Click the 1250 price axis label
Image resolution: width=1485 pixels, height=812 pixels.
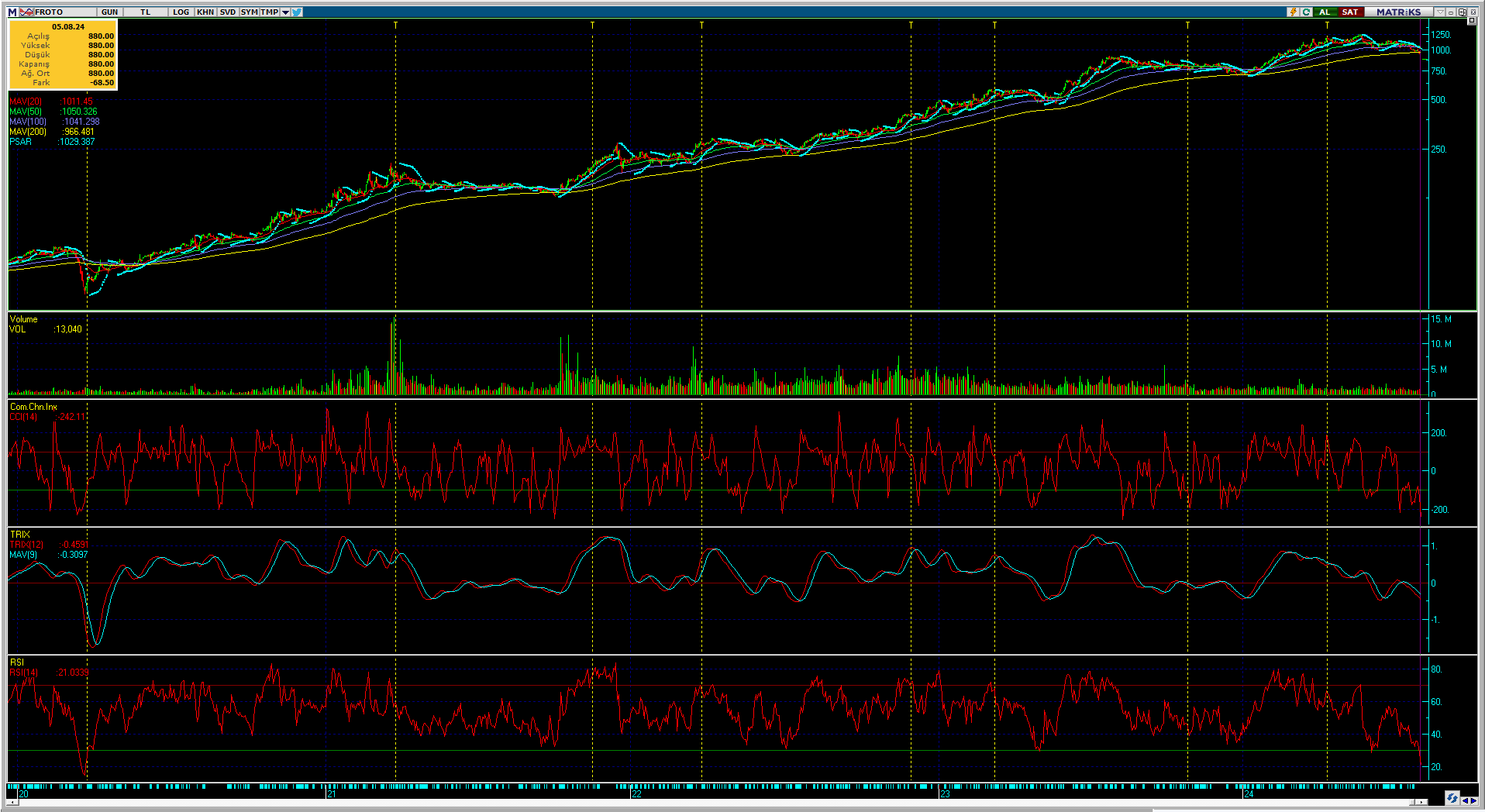(x=1441, y=35)
